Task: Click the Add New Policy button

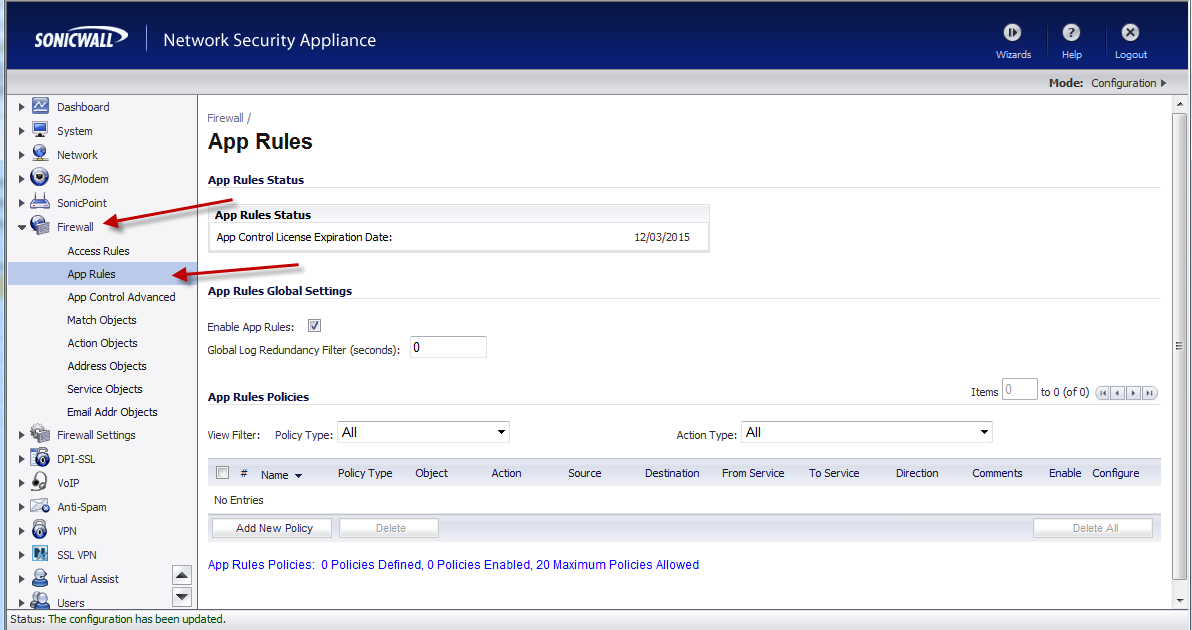Action: pyautogui.click(x=272, y=528)
